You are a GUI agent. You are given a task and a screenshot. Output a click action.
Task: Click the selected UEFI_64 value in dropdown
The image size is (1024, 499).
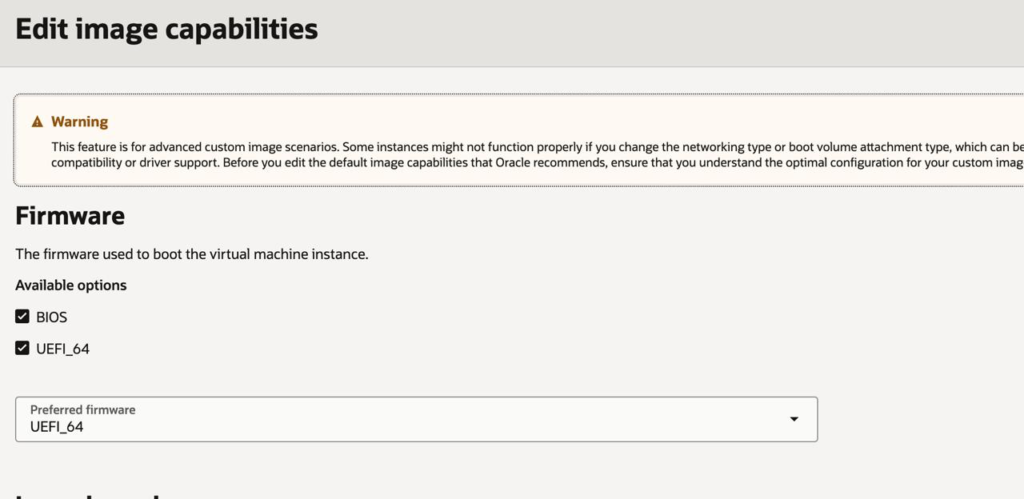pos(57,427)
